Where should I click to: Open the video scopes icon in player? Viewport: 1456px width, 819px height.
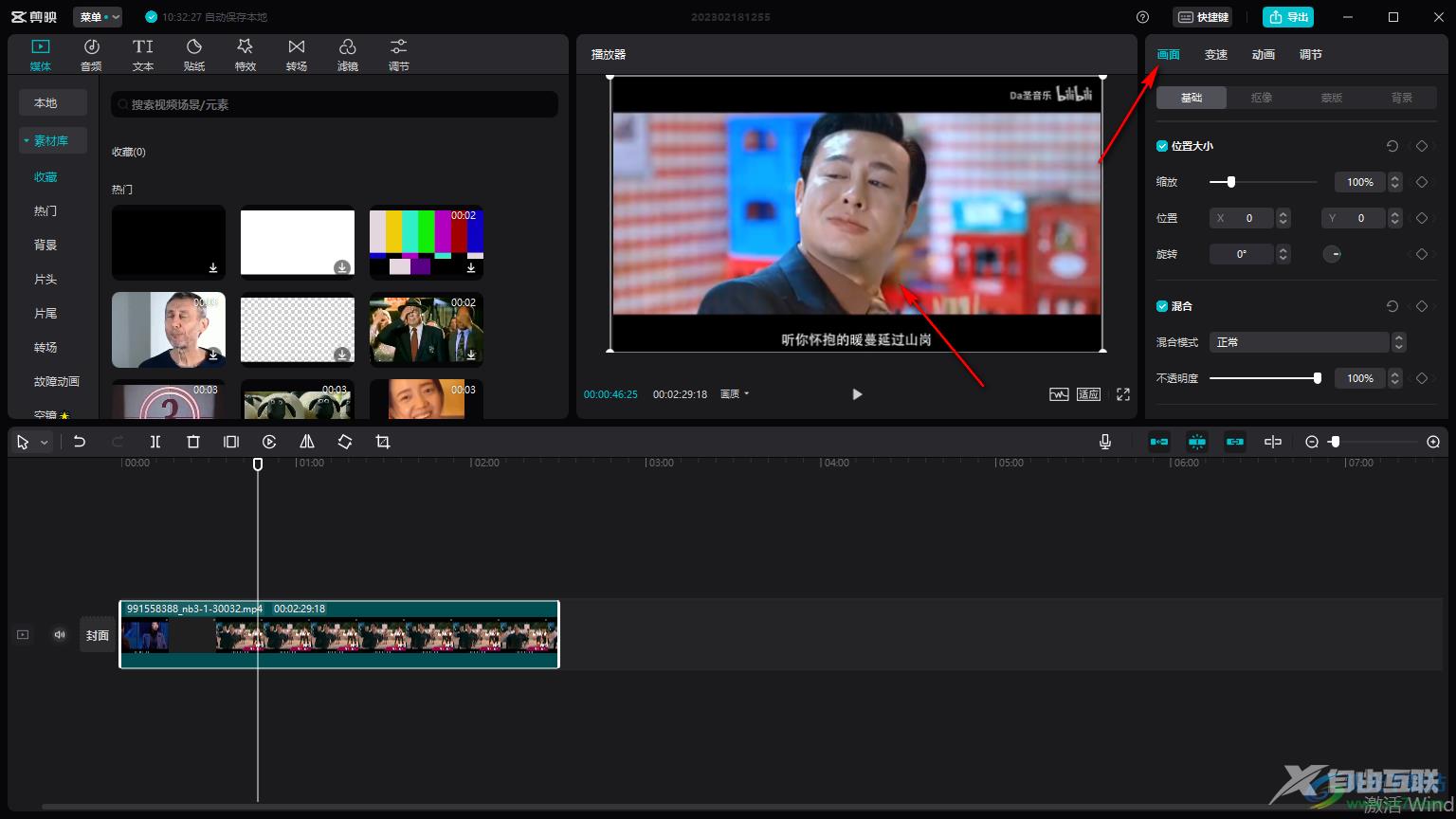click(x=1059, y=394)
